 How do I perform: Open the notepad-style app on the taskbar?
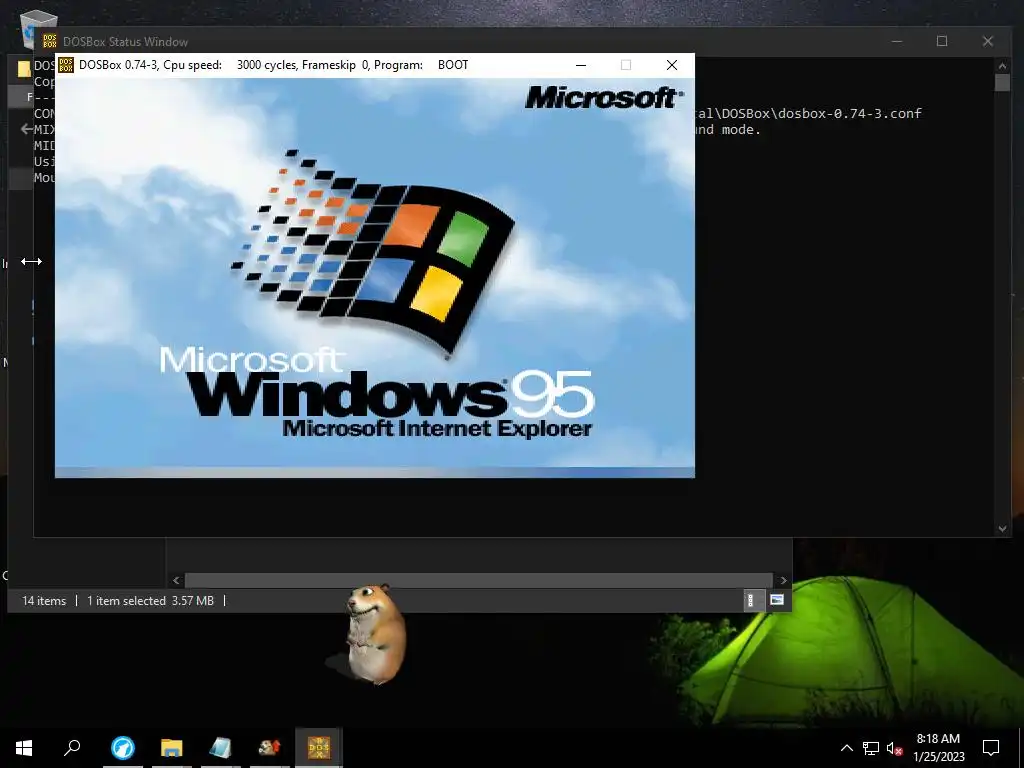click(221, 748)
